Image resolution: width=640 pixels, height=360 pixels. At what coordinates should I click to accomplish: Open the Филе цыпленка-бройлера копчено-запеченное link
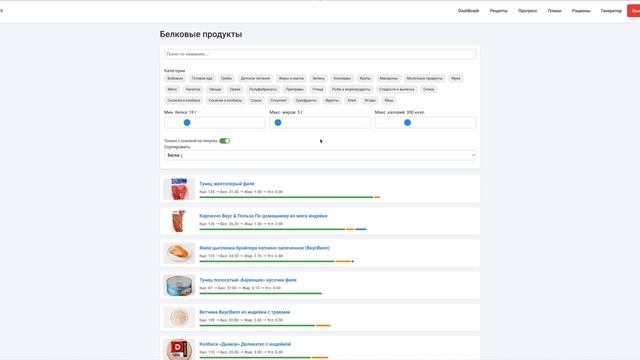point(264,248)
